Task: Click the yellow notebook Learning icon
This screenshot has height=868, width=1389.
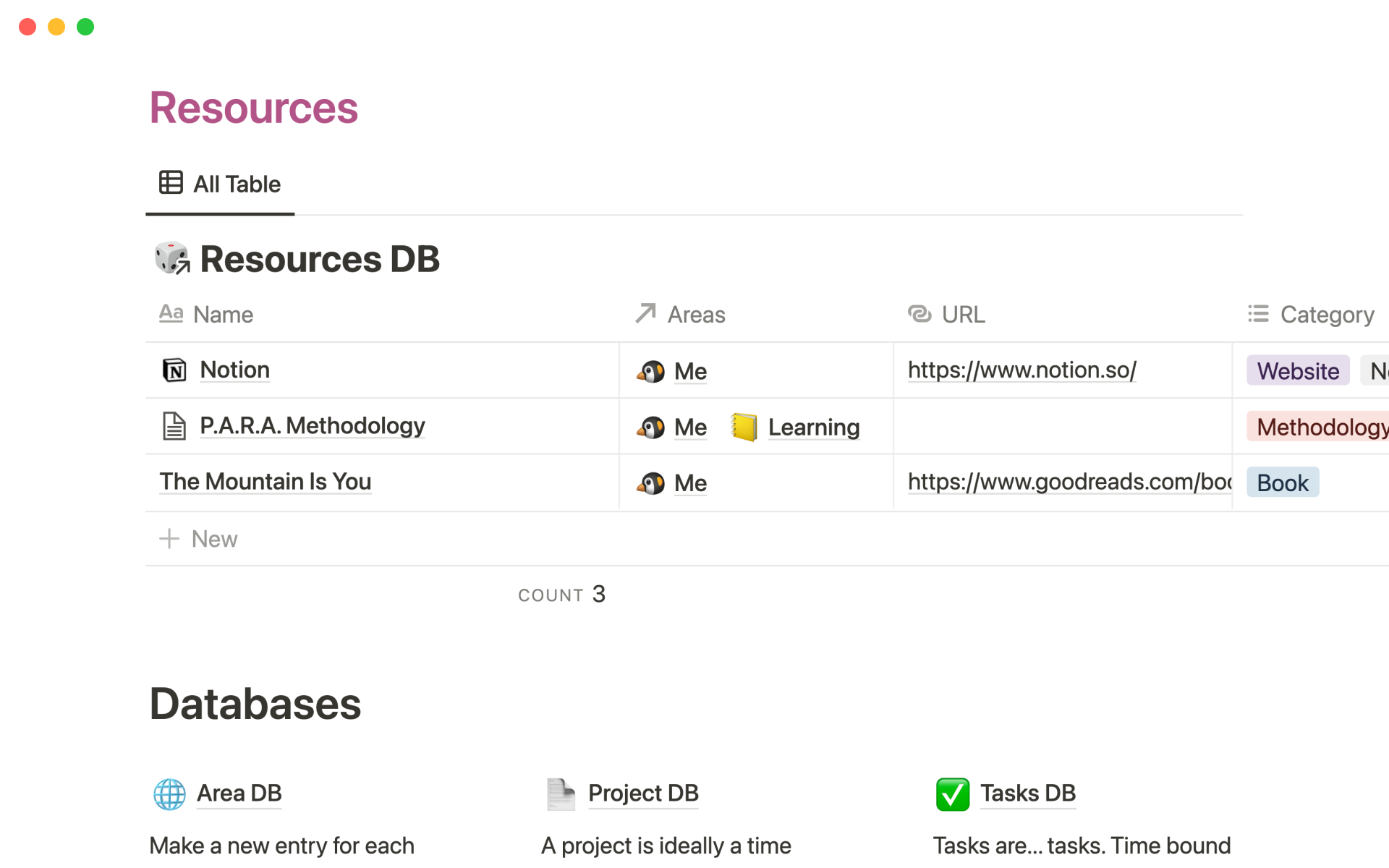Action: (744, 427)
